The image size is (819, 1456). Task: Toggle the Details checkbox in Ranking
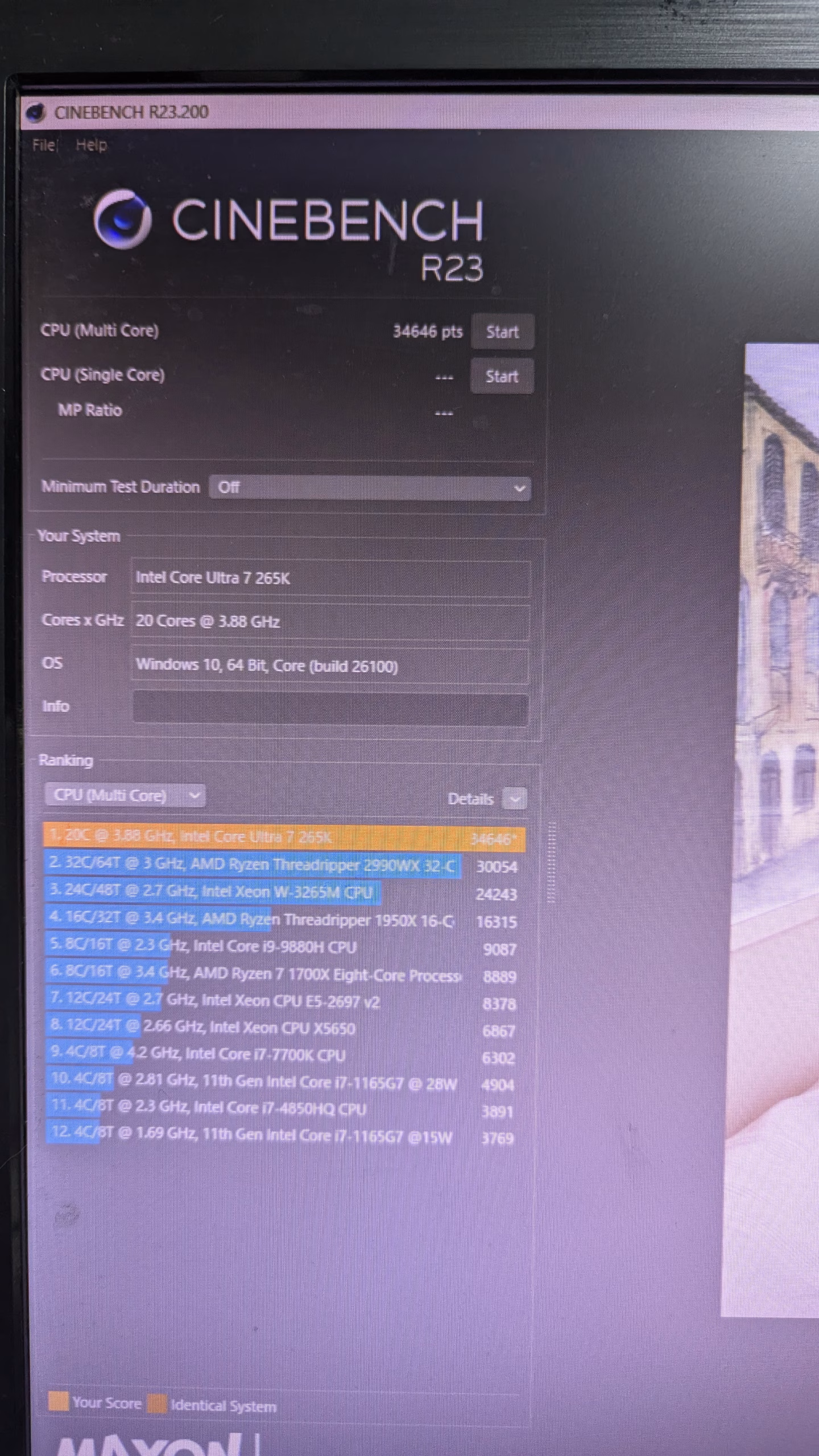(x=515, y=799)
